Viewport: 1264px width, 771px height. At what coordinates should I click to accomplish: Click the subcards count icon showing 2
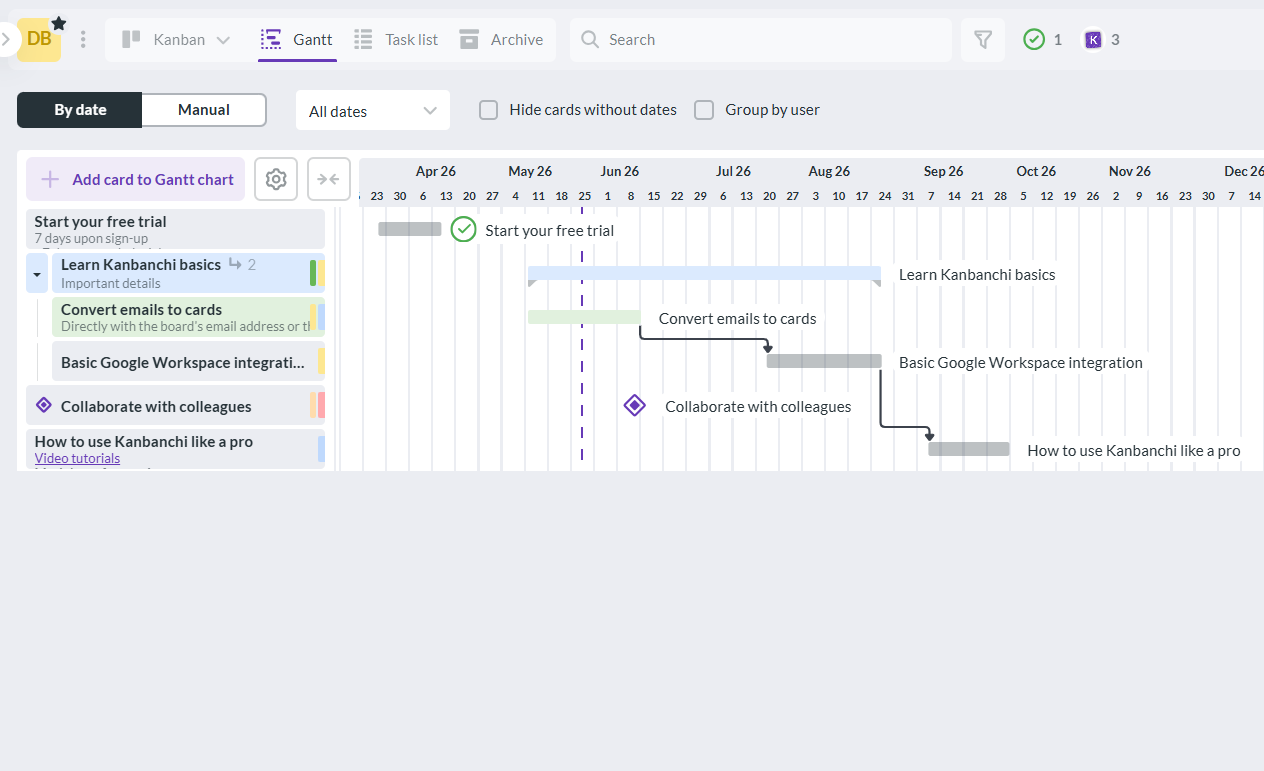[242, 264]
